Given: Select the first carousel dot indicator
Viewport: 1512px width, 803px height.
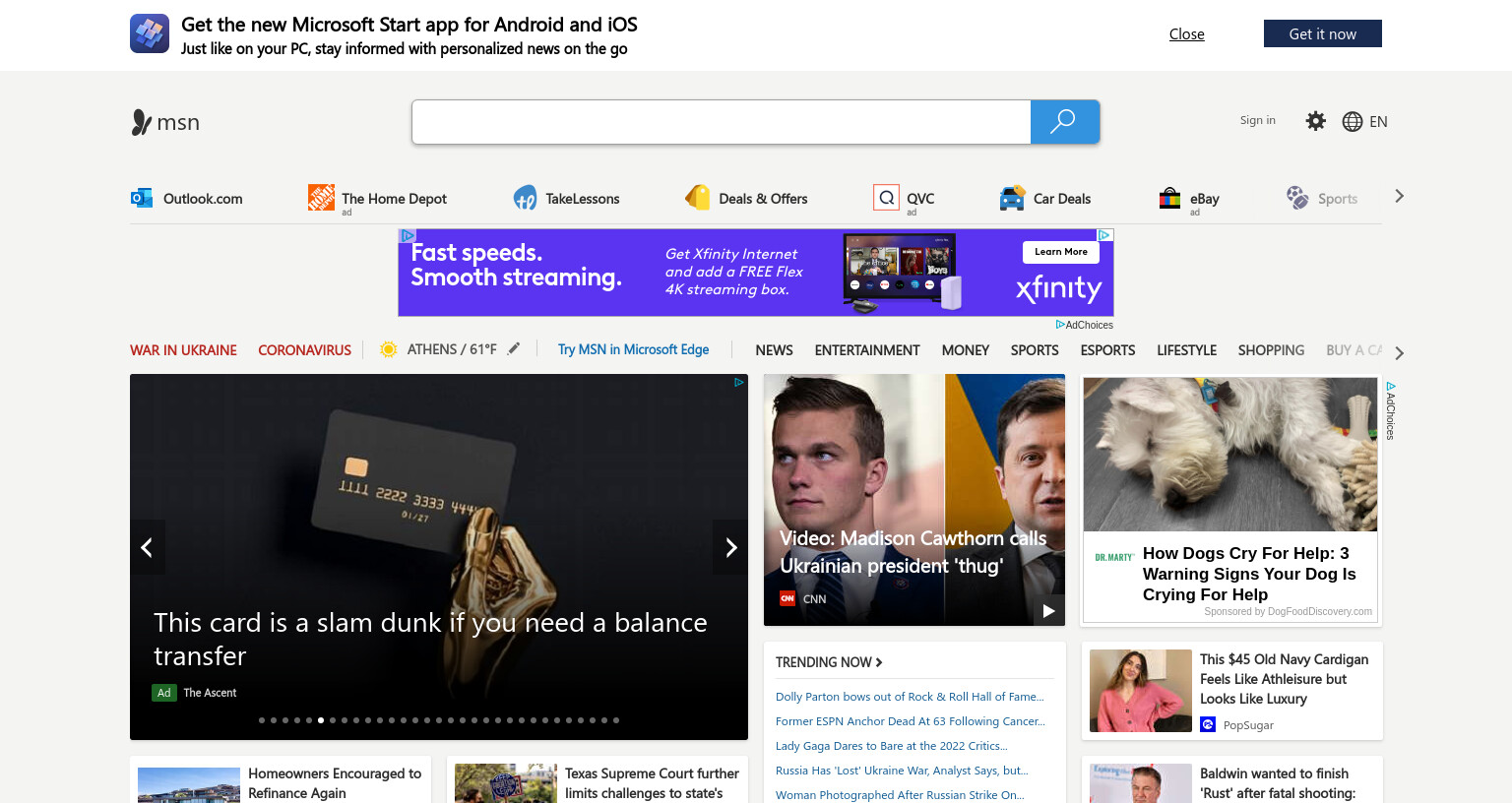Looking at the screenshot, I should pyautogui.click(x=262, y=720).
